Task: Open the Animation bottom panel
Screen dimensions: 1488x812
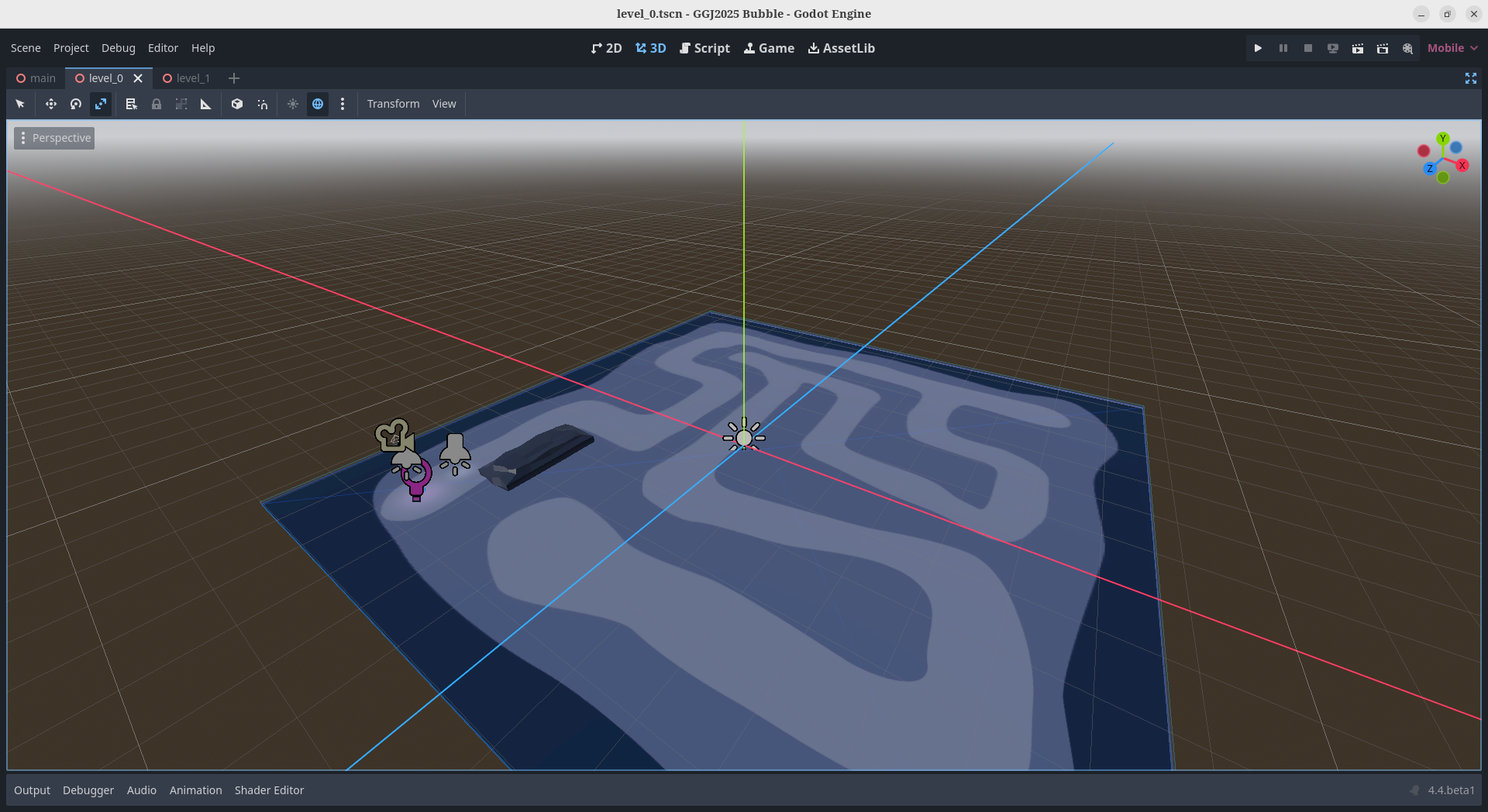Action: click(x=195, y=790)
